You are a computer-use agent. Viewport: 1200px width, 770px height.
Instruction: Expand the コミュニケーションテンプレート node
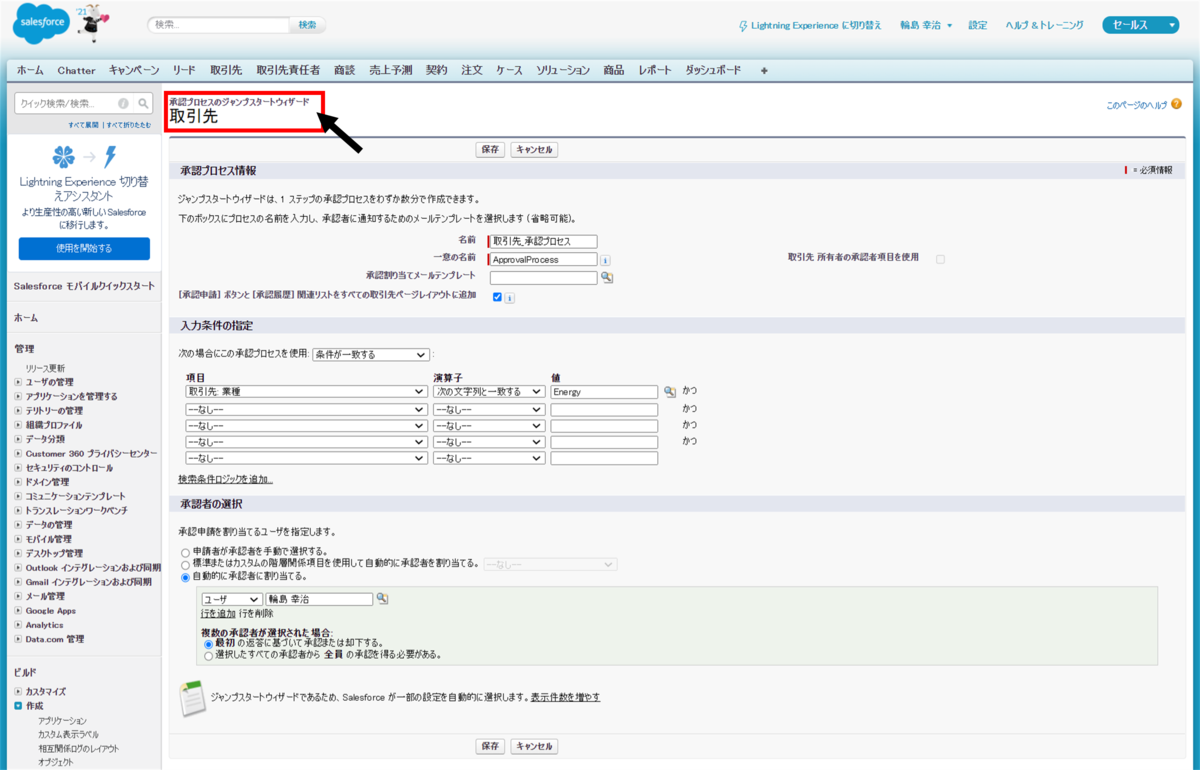(18, 496)
